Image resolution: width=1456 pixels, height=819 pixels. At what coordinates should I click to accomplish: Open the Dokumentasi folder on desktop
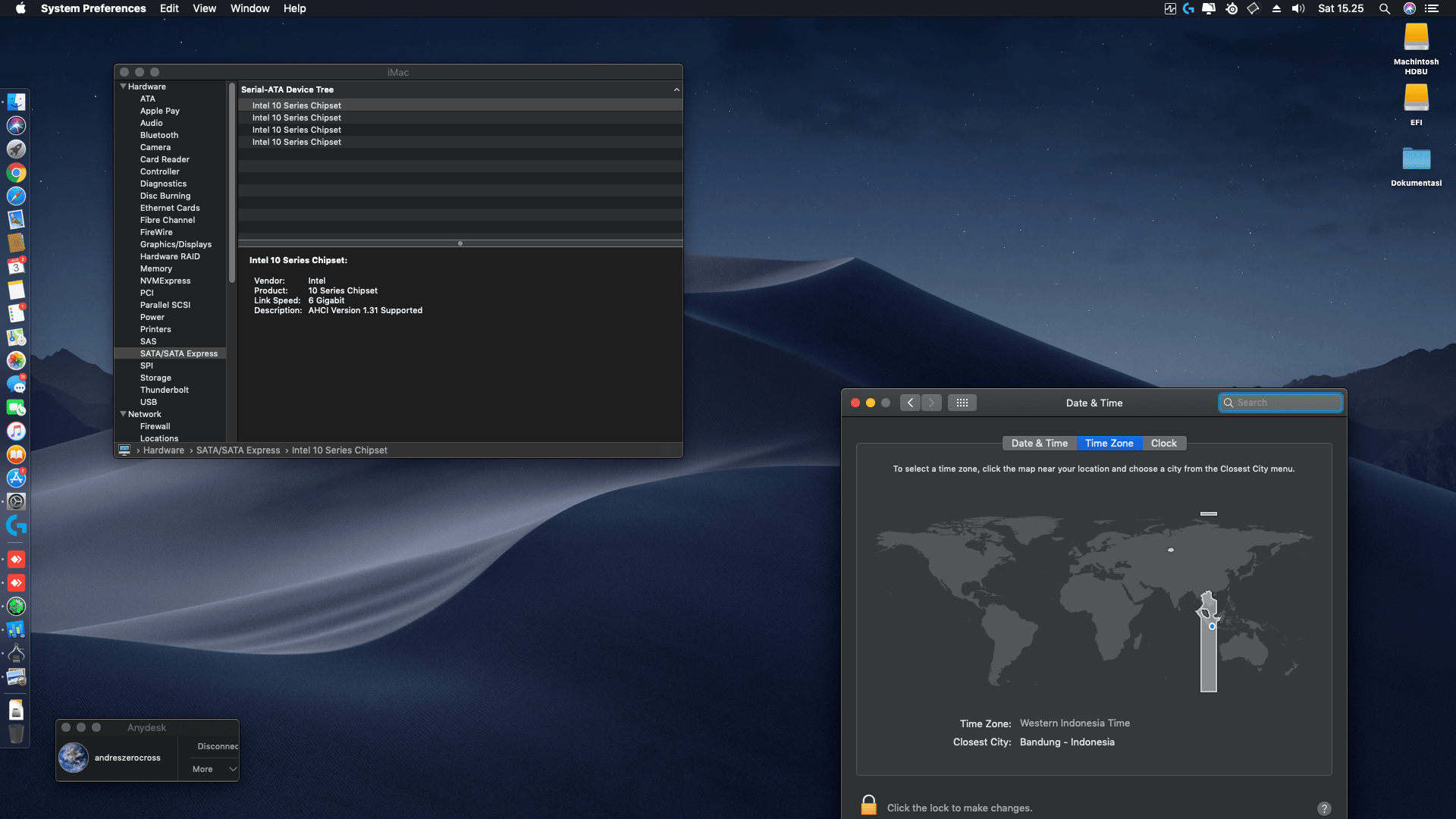coord(1416,159)
